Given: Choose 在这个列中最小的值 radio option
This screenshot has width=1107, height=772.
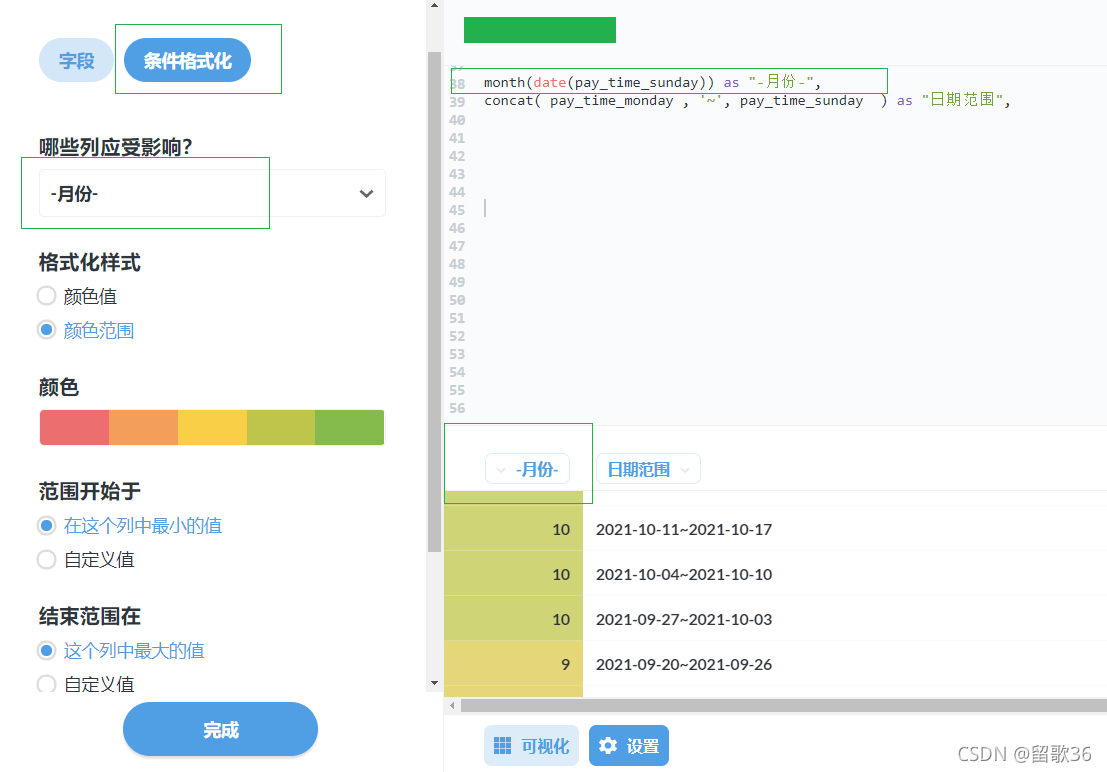Looking at the screenshot, I should click(47, 525).
